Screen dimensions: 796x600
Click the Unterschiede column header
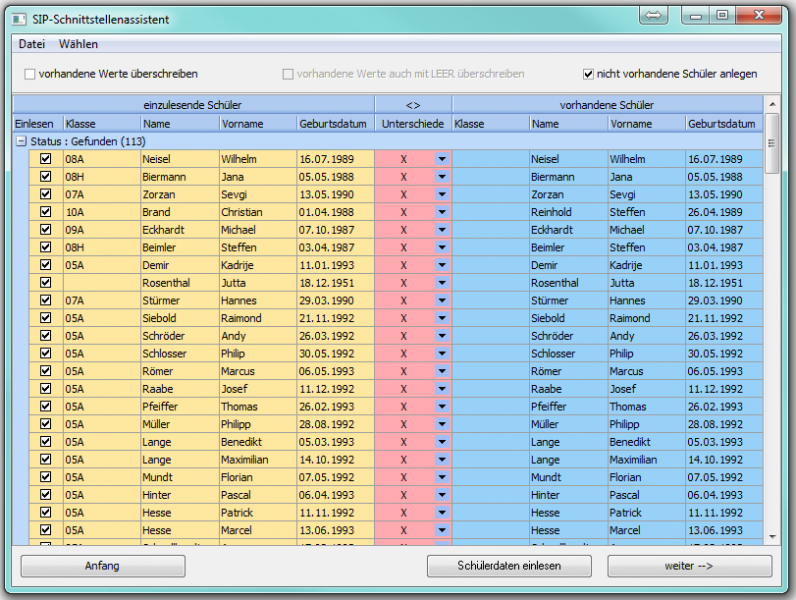pos(413,123)
